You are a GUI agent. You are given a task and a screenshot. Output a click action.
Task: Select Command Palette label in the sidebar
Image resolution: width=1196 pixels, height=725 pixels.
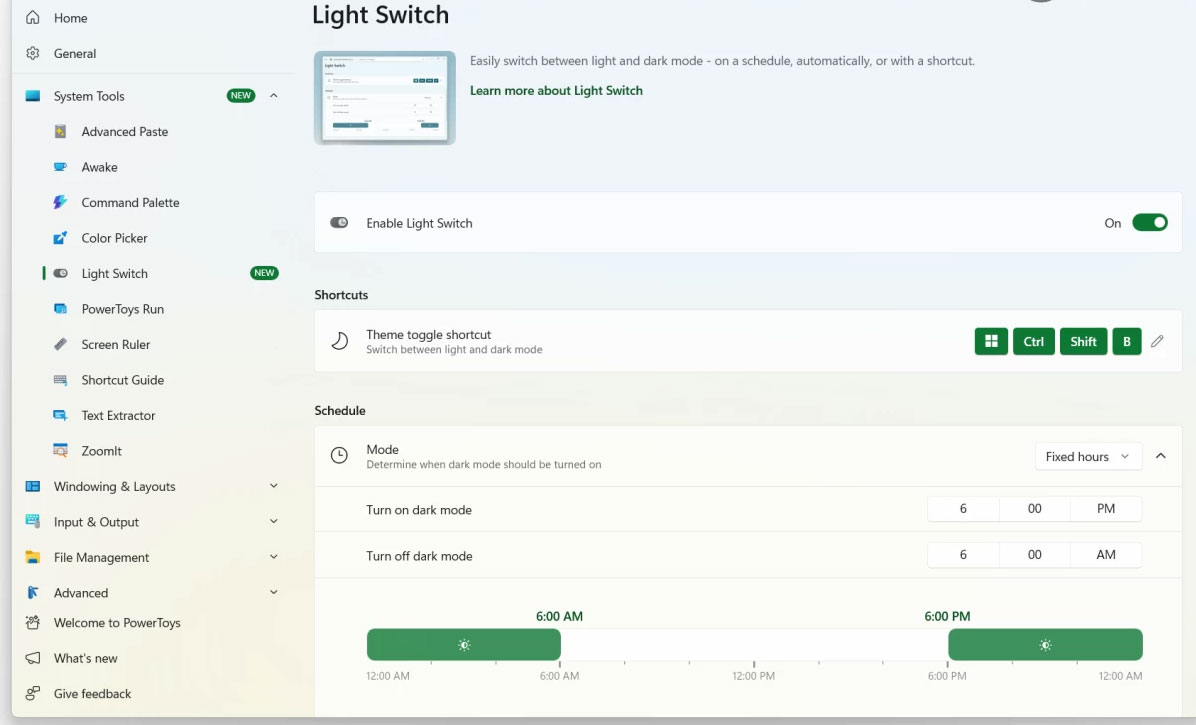point(130,202)
